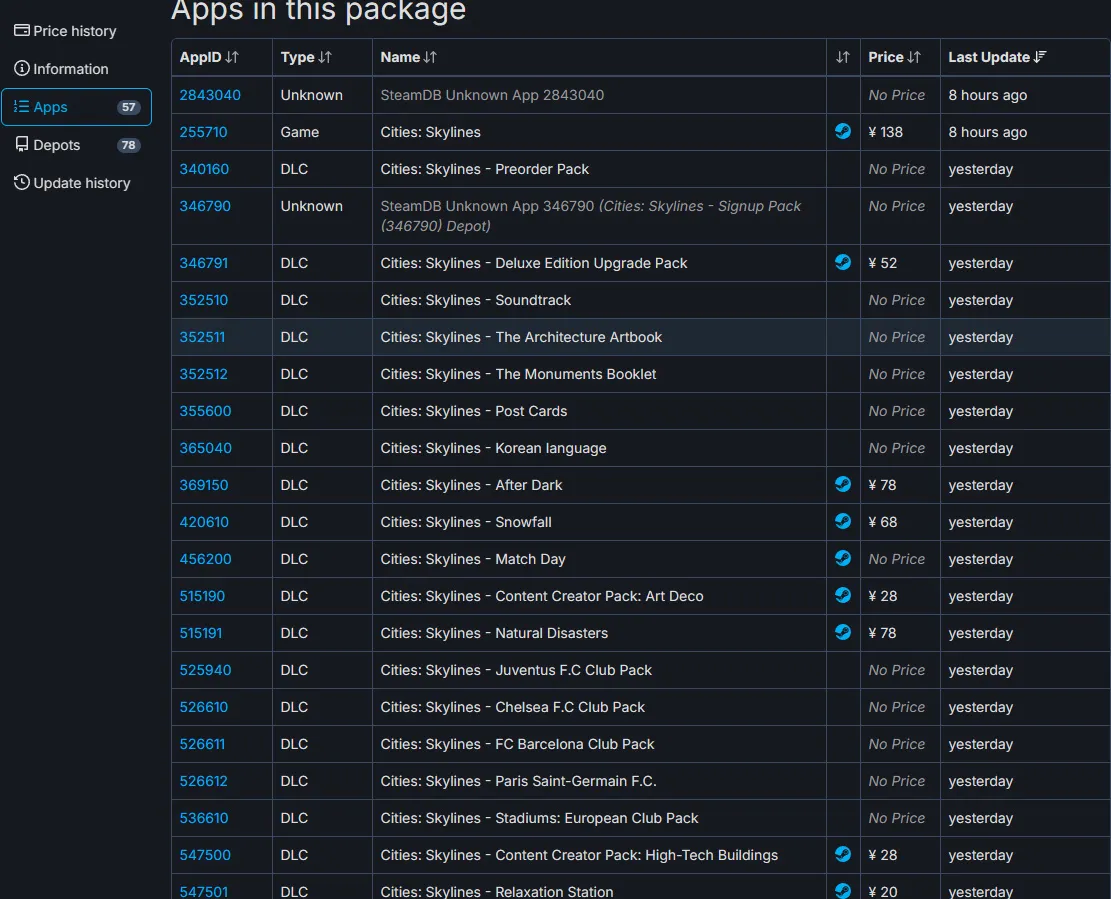Open AppID 456200 link
The width and height of the screenshot is (1111, 899).
point(205,559)
